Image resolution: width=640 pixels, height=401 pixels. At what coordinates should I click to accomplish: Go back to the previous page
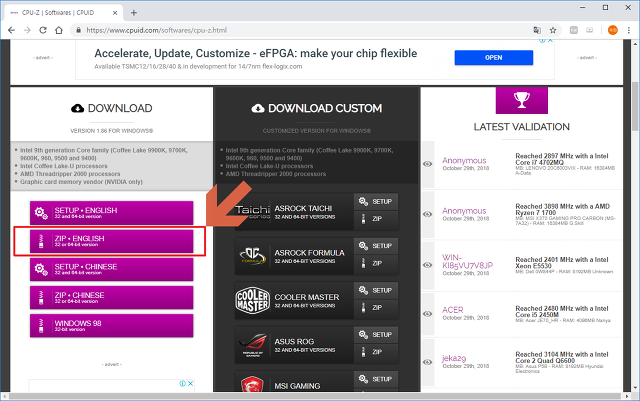11,30
